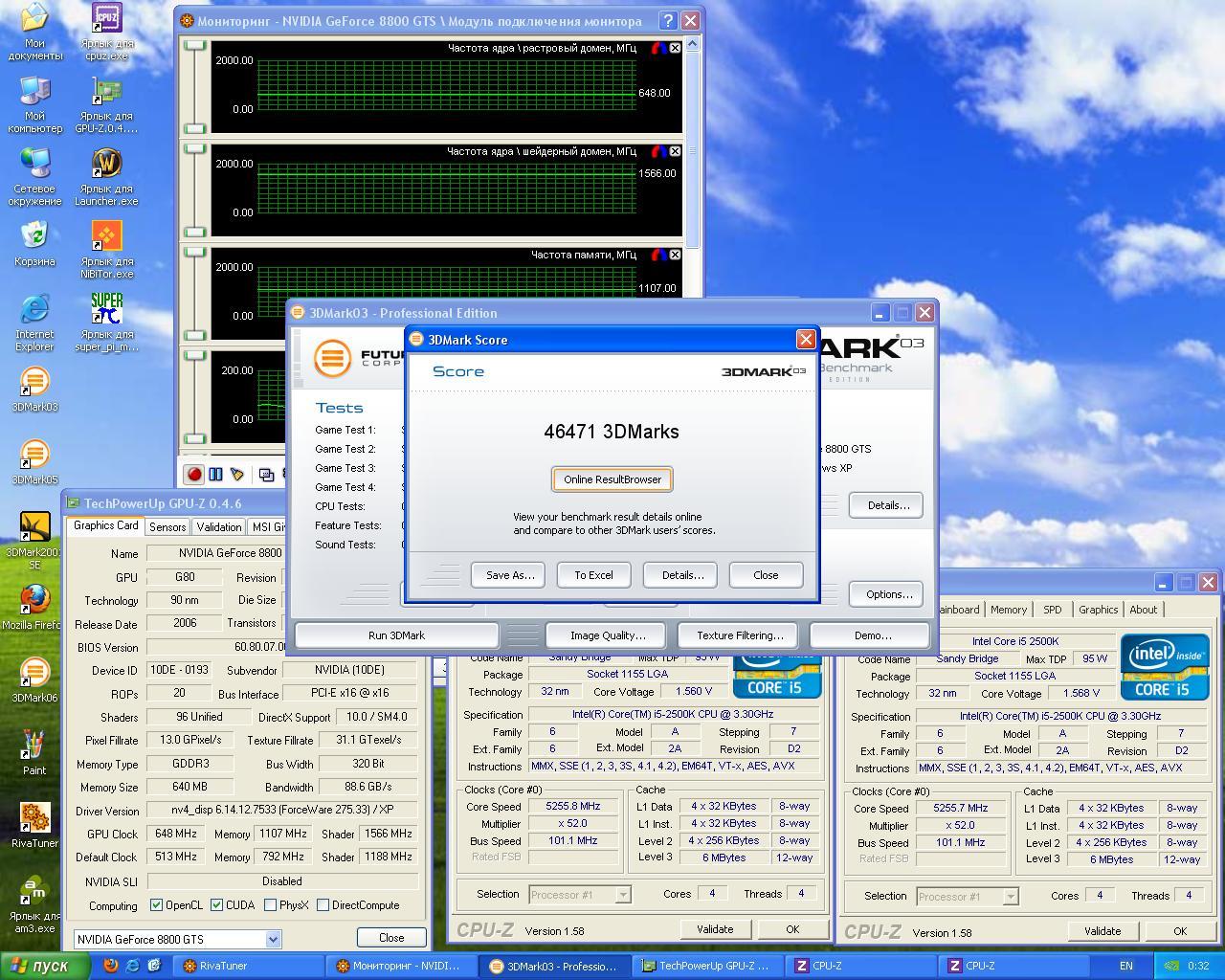1225x980 pixels.
Task: Open the GPU-Z shortcut on desktop
Action: click(x=107, y=104)
